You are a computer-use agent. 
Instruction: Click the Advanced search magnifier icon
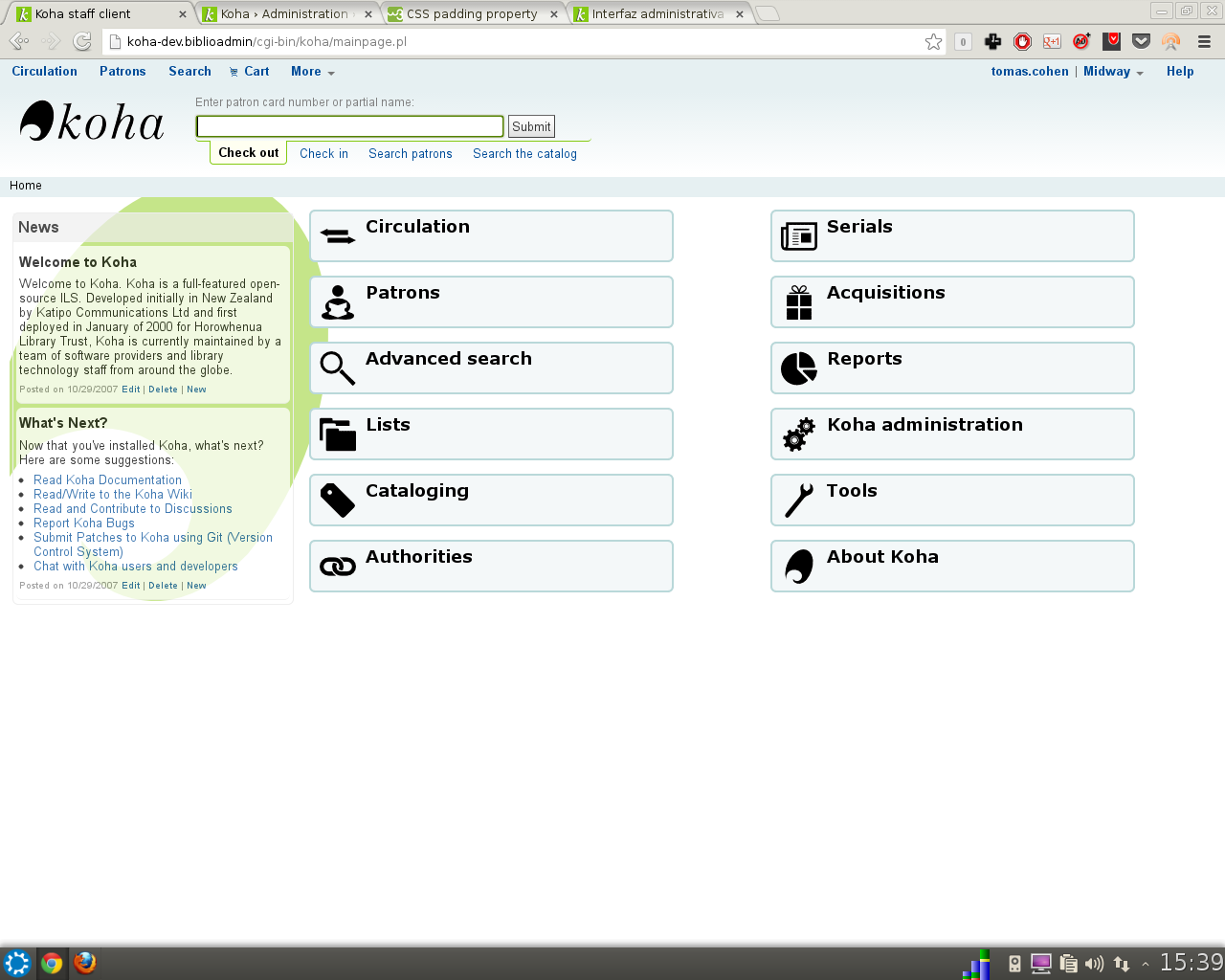pos(338,368)
